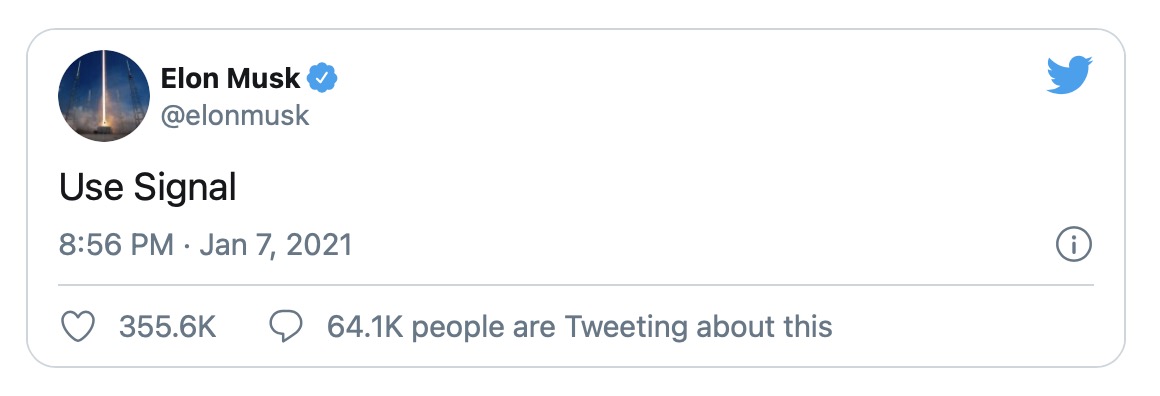Click the 'Use Signal' tweet text
1160x396 pixels.
(148, 189)
